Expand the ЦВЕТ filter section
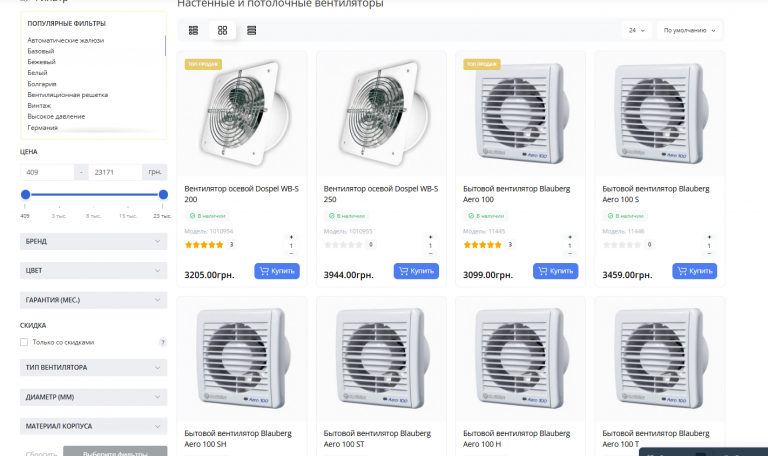The image size is (768, 456). pyautogui.click(x=94, y=270)
